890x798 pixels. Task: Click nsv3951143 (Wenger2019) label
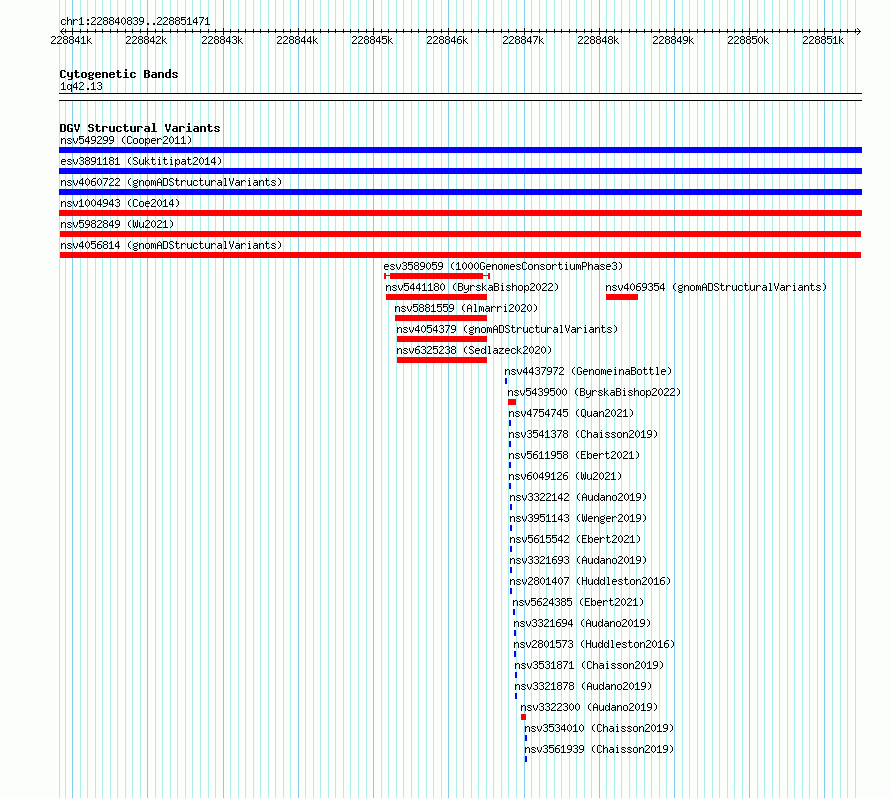click(578, 518)
